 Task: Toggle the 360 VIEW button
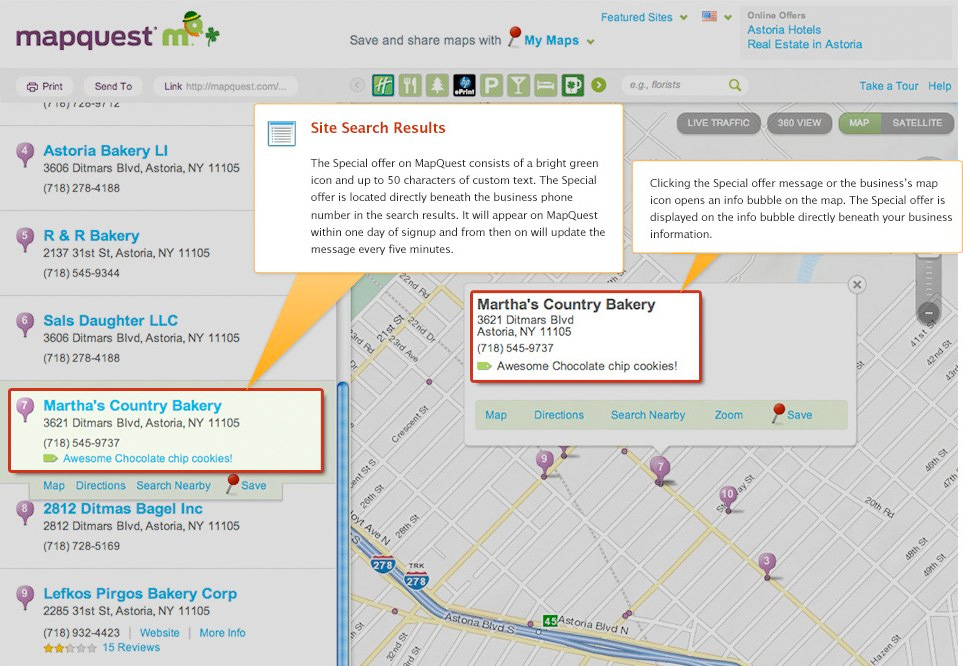click(x=799, y=123)
